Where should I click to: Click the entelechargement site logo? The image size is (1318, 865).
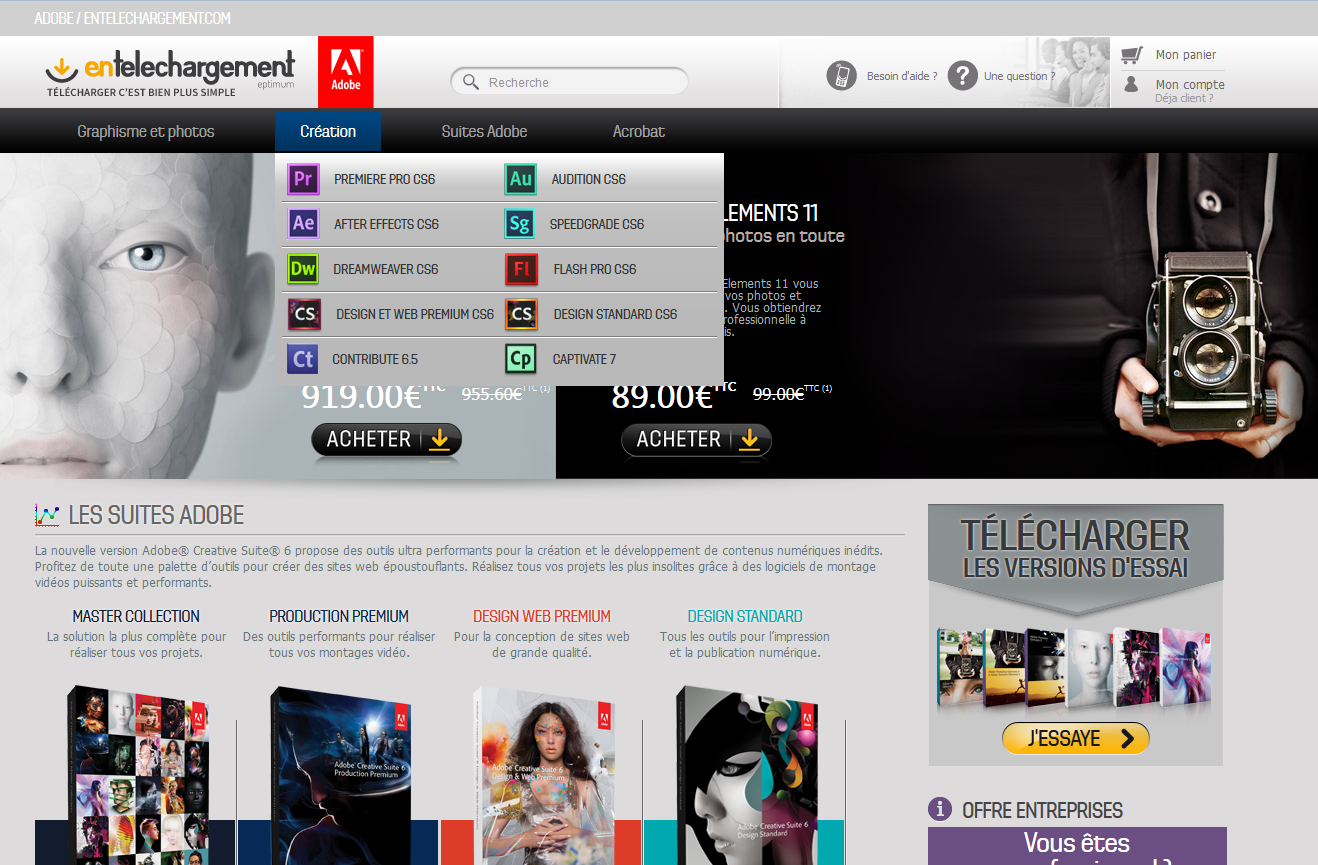pyautogui.click(x=170, y=73)
